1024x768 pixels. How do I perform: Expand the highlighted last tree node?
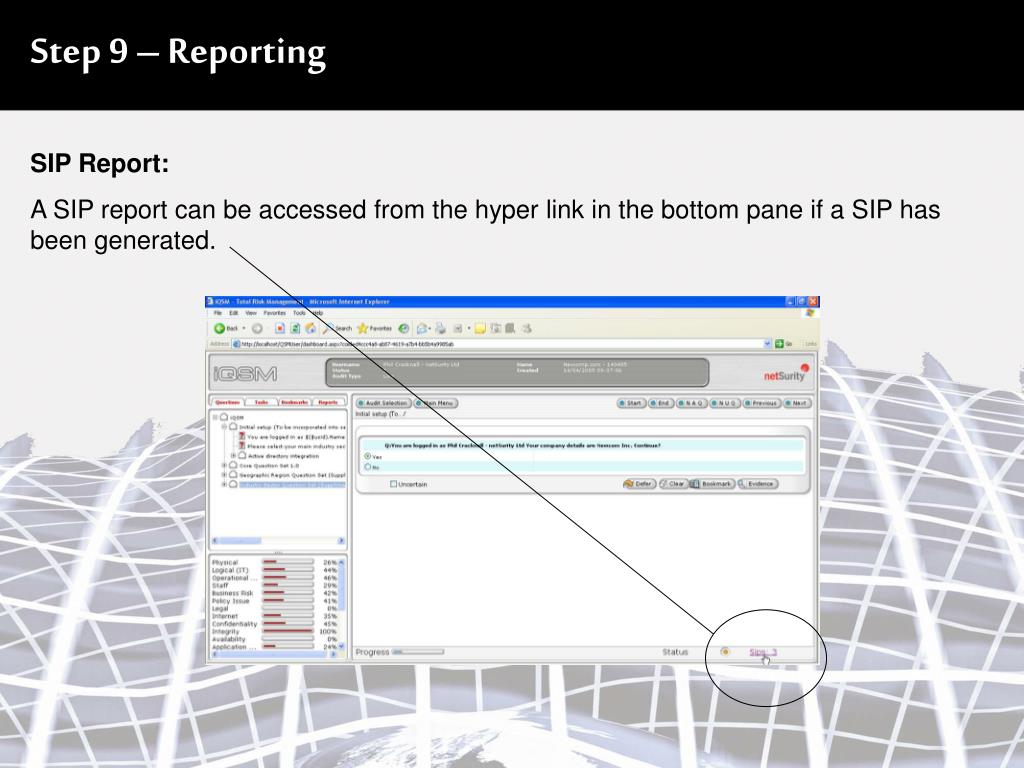[224, 485]
